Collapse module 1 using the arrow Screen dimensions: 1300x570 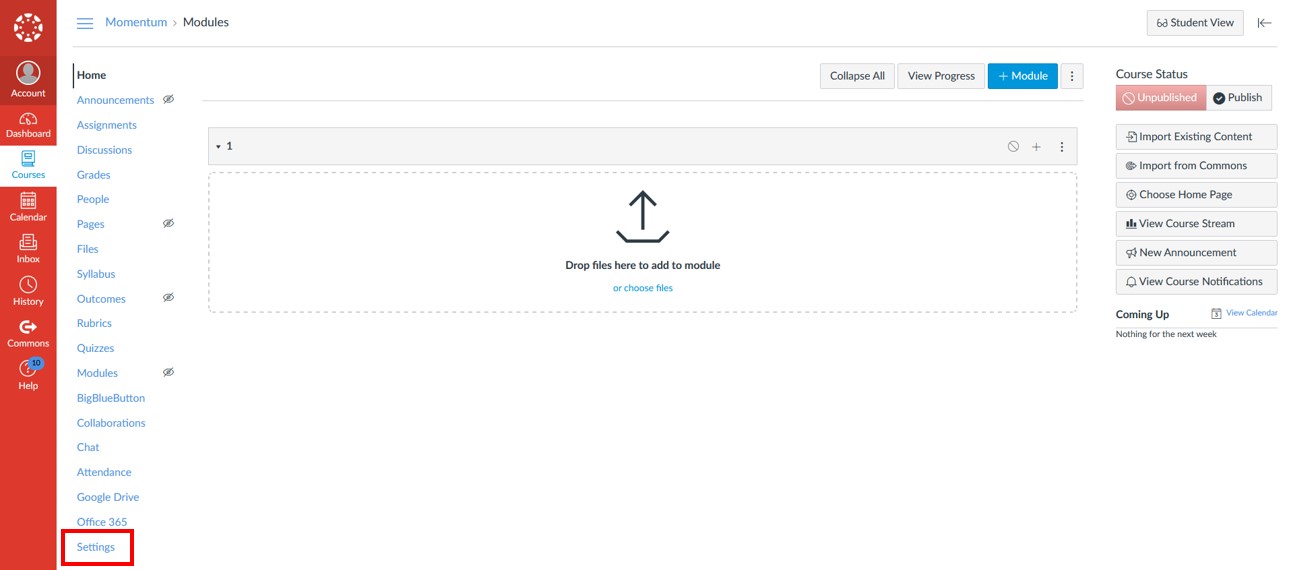(x=218, y=147)
